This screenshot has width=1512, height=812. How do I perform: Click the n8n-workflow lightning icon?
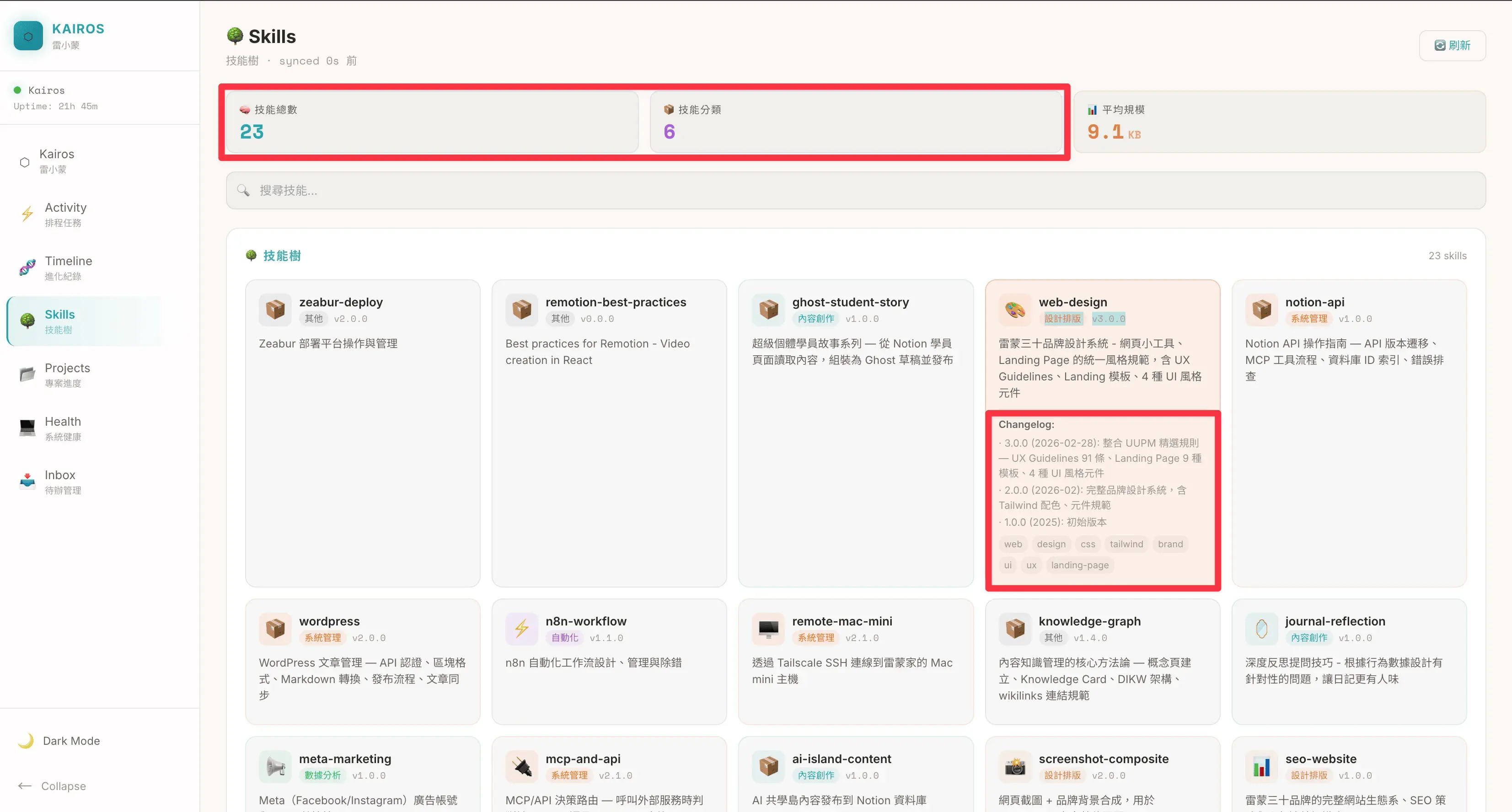point(521,628)
